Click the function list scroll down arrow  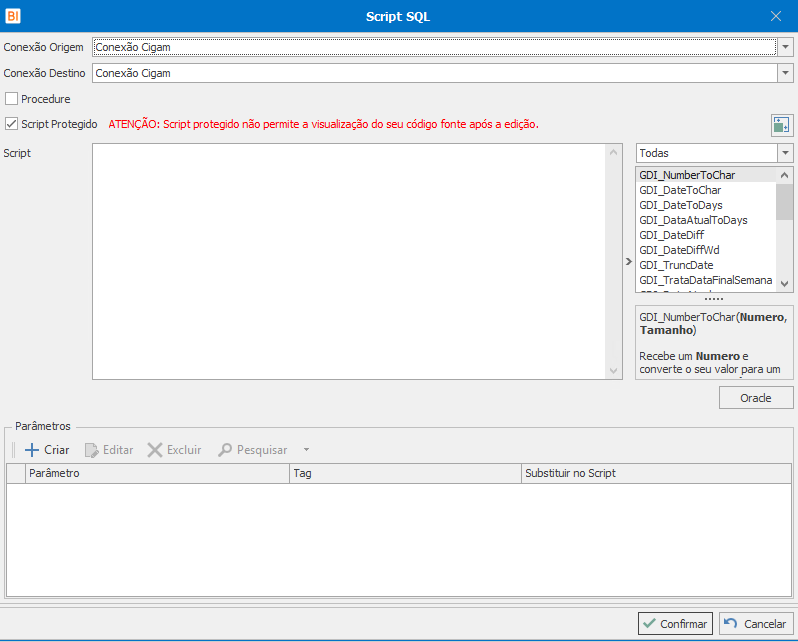click(784, 284)
